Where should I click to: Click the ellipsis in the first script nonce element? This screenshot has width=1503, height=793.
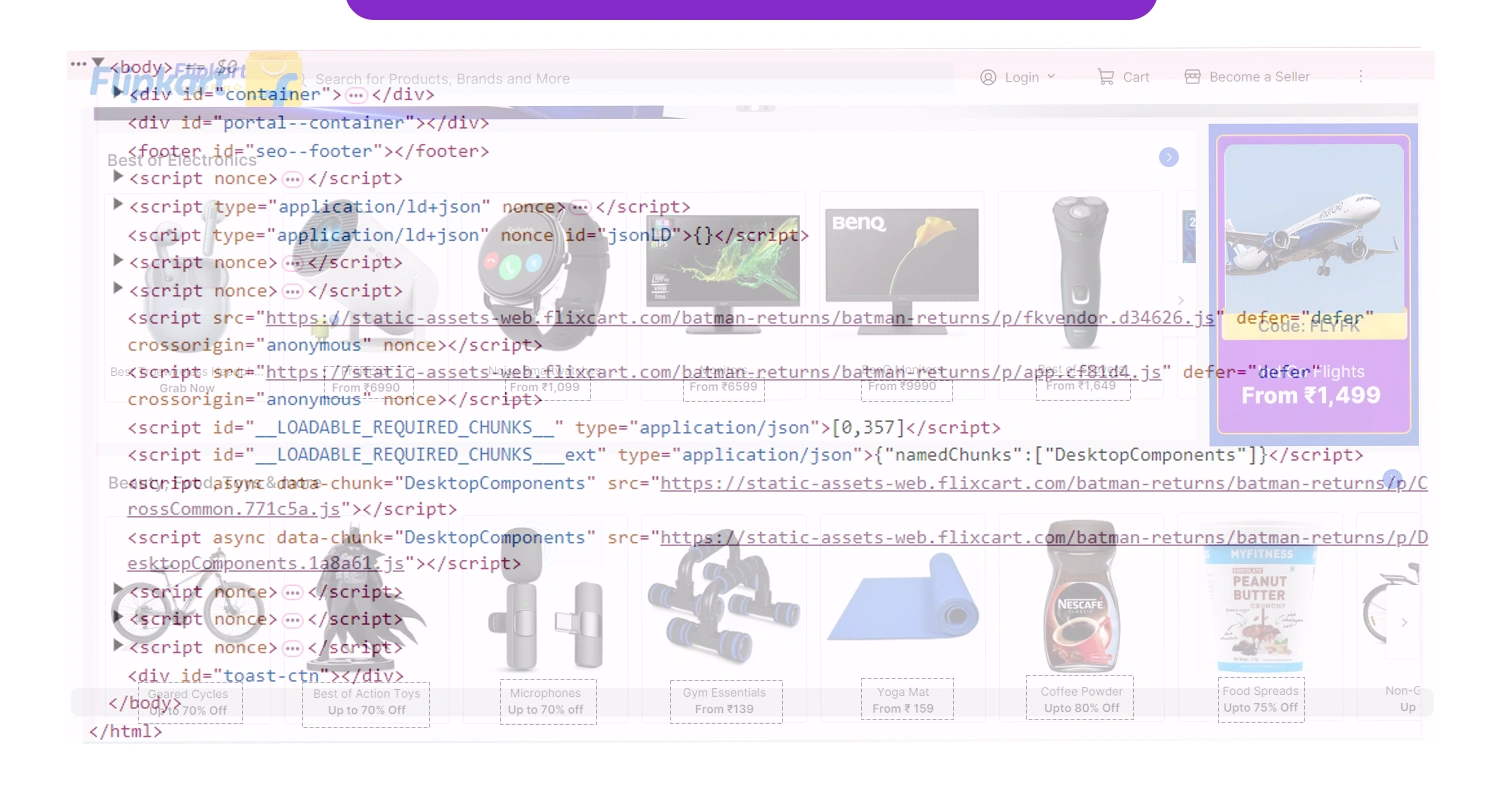click(292, 178)
